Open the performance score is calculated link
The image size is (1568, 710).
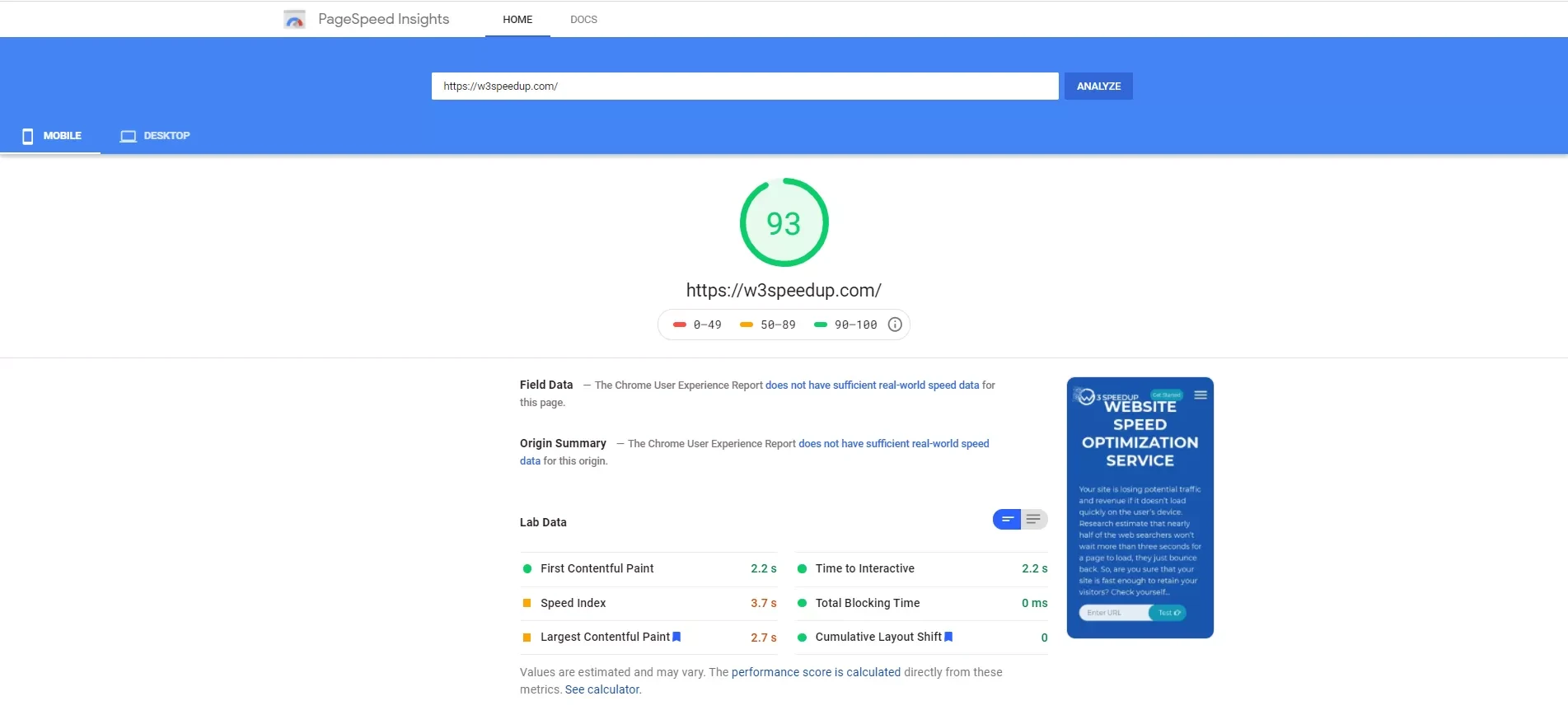click(x=816, y=672)
